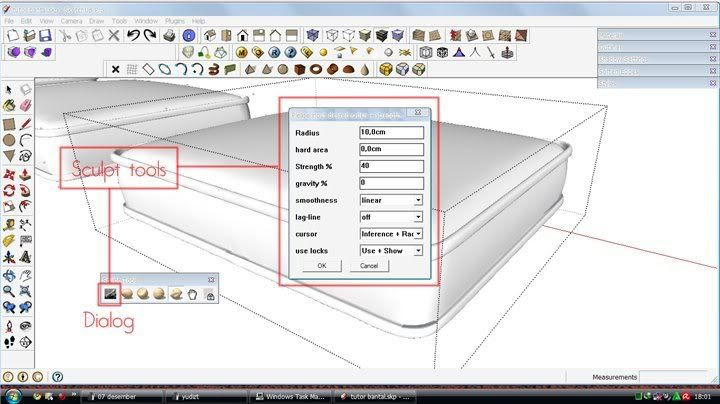Select the Rectangle drawing tool
Image resolution: width=720 pixels, height=404 pixels.
click(9, 124)
